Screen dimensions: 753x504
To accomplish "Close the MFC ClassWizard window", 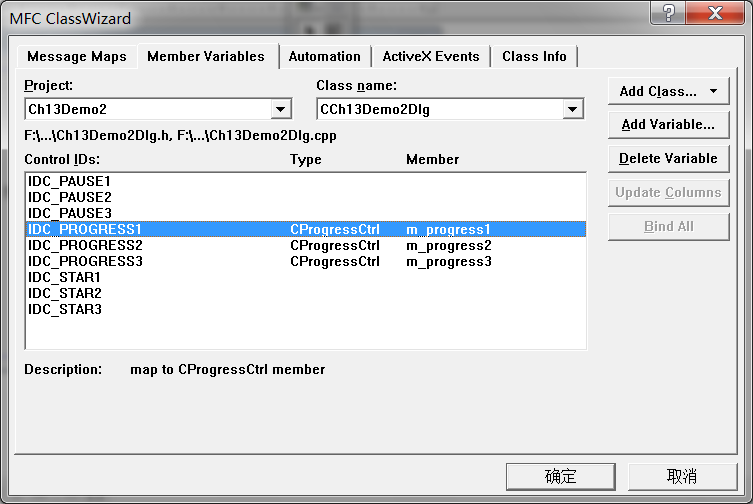I will pyautogui.click(x=715, y=12).
